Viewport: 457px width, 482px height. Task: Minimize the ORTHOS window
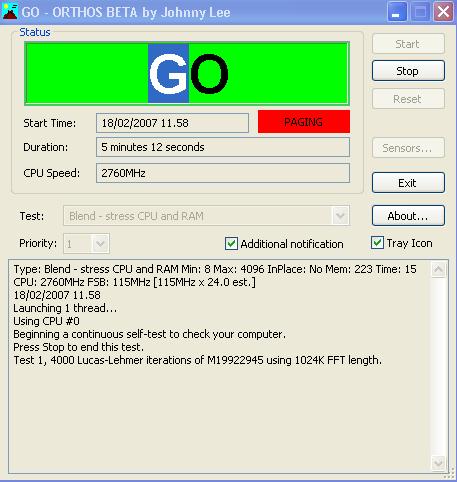[397, 12]
